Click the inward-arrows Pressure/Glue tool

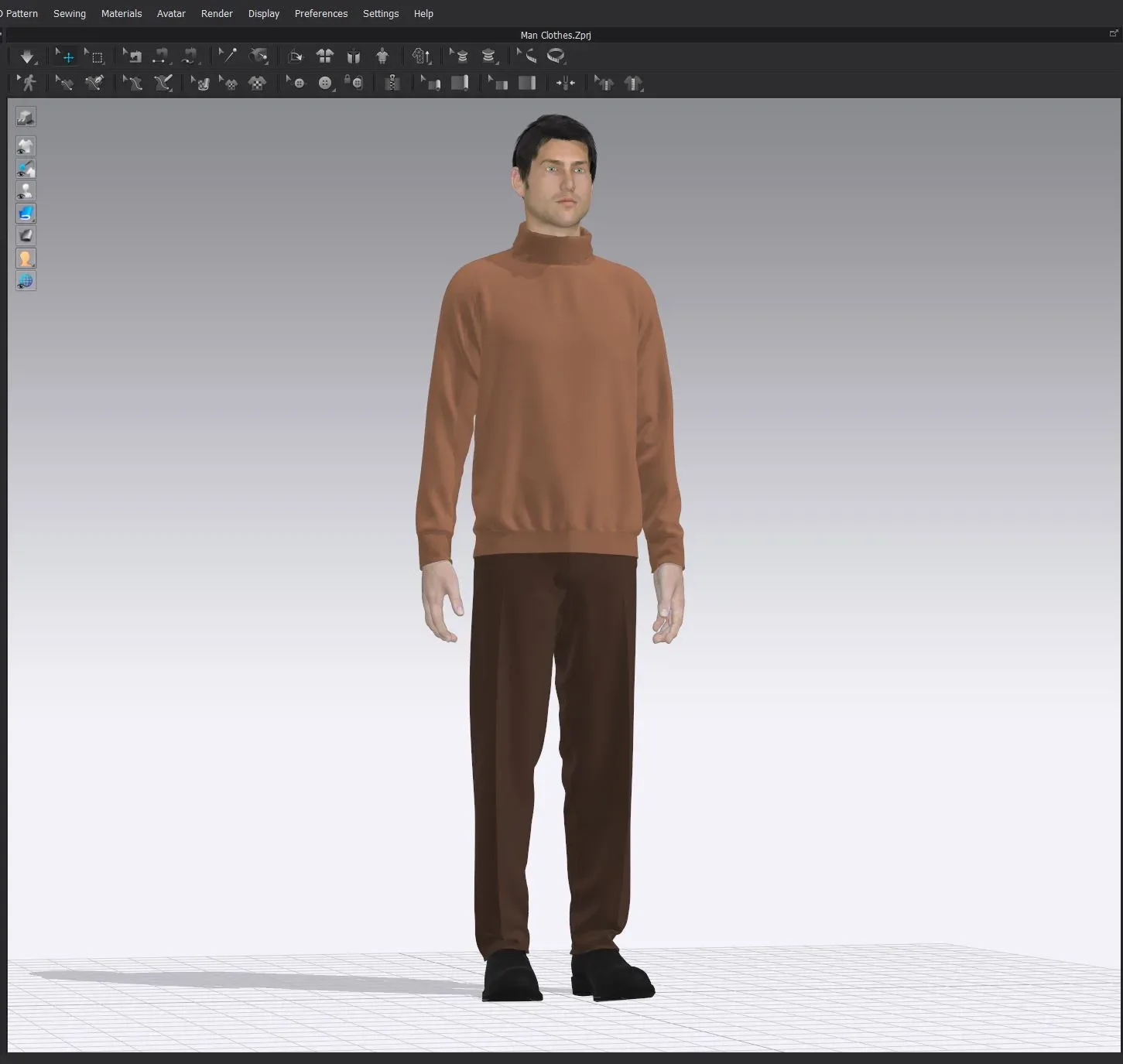coord(566,83)
